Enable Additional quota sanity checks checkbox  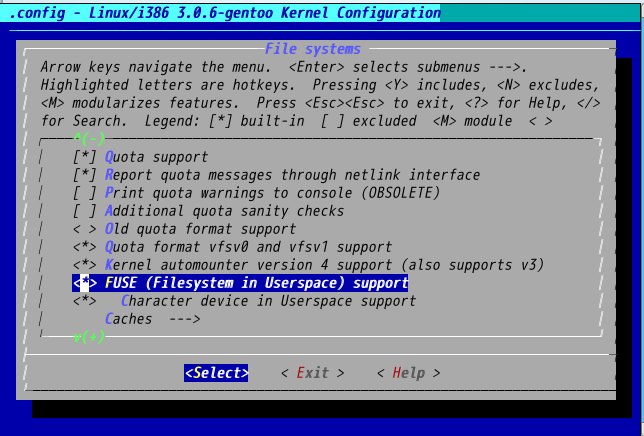point(85,211)
